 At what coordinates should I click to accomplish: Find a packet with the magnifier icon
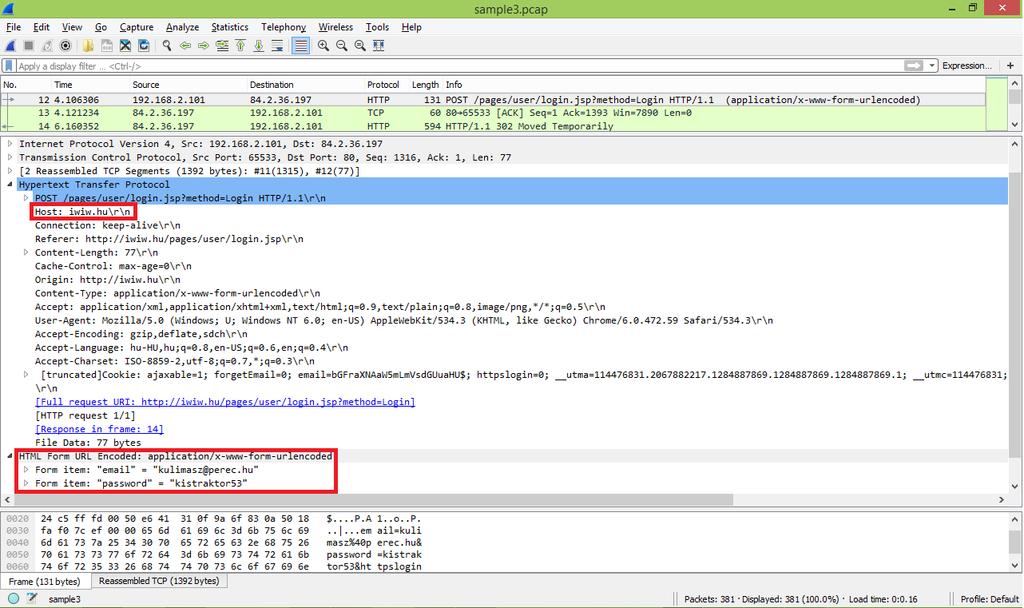point(167,46)
